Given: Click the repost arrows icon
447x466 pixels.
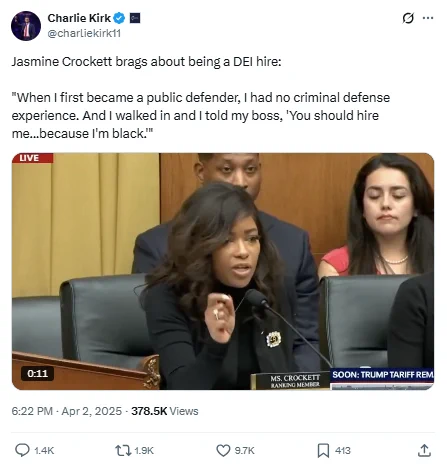Looking at the screenshot, I should (123, 451).
